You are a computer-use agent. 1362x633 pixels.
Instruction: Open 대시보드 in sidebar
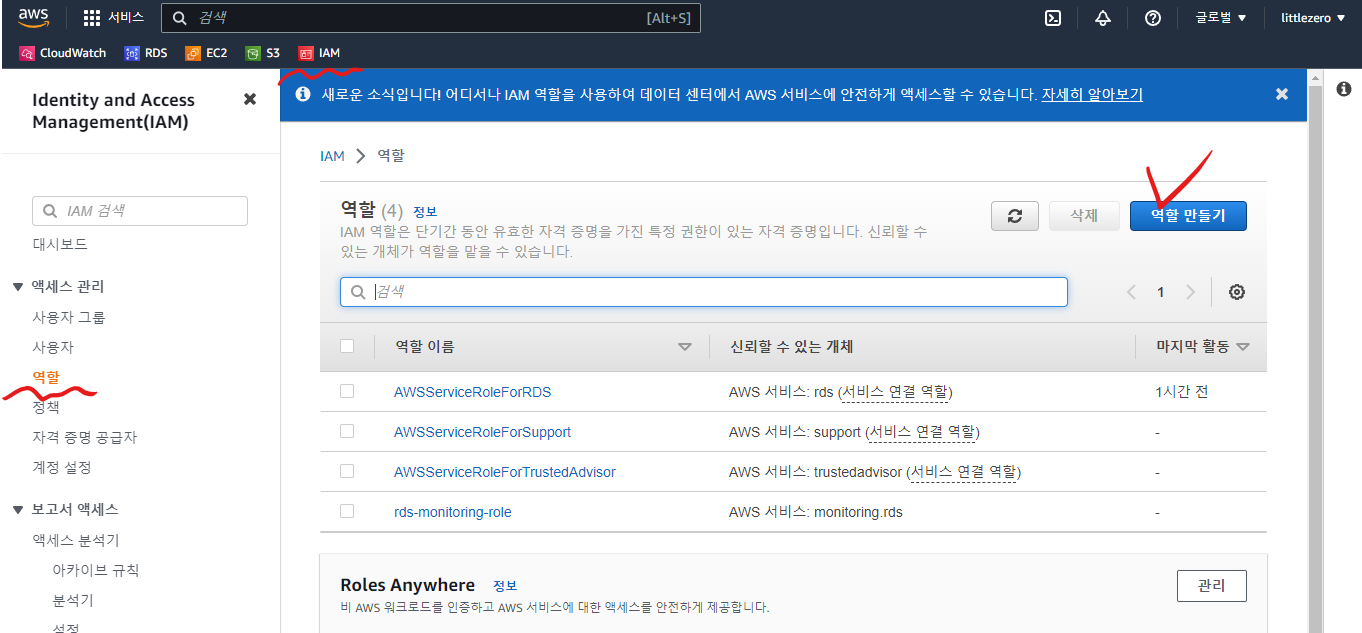pos(60,244)
